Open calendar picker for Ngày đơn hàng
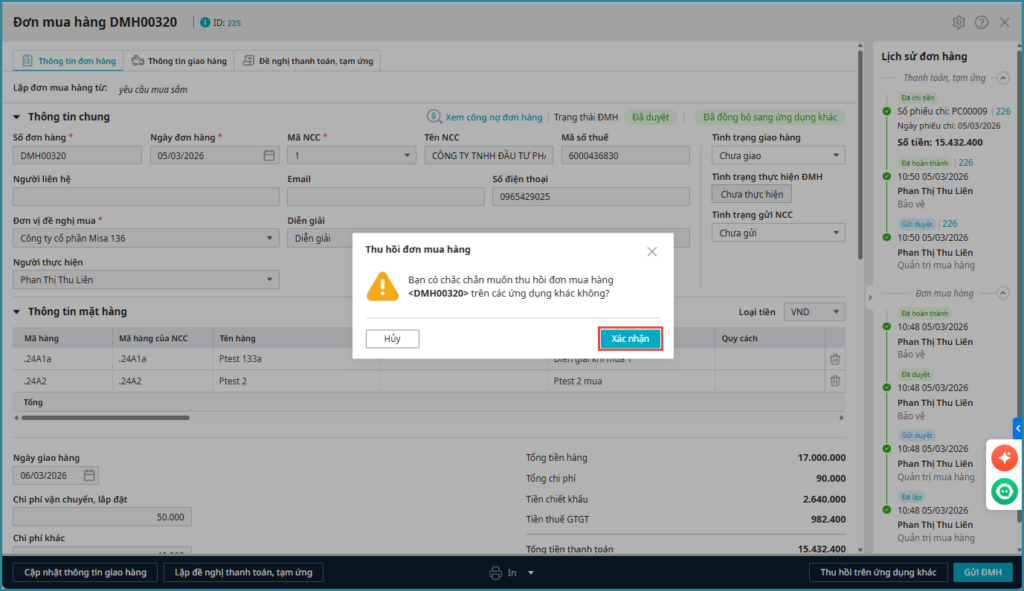Viewport: 1024px width, 591px height. [269, 155]
